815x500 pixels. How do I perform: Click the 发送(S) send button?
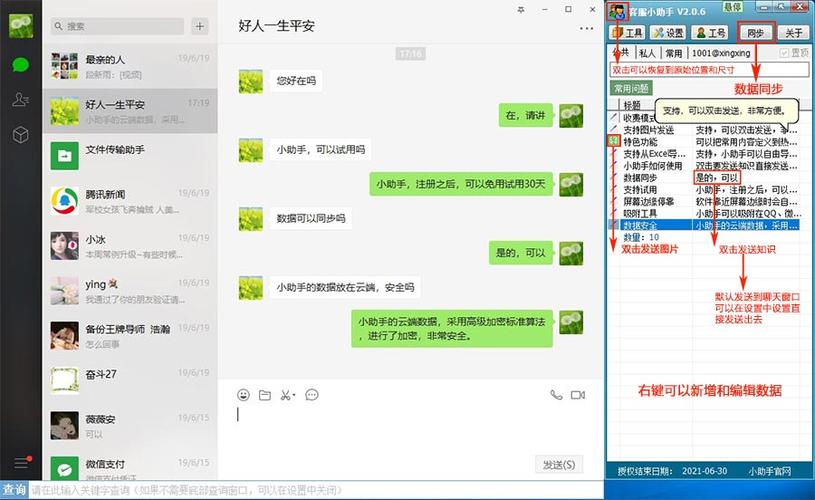coord(559,465)
